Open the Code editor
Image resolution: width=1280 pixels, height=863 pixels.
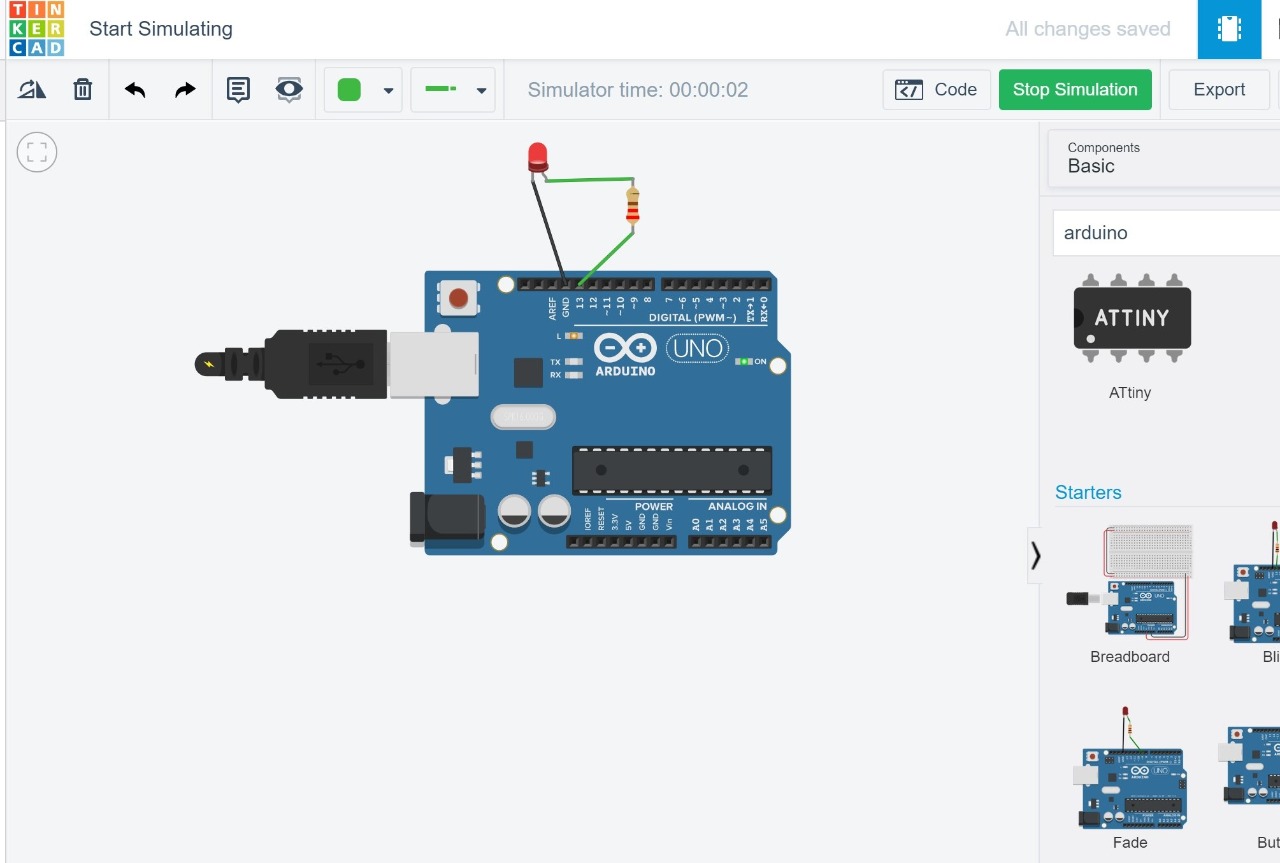point(937,90)
